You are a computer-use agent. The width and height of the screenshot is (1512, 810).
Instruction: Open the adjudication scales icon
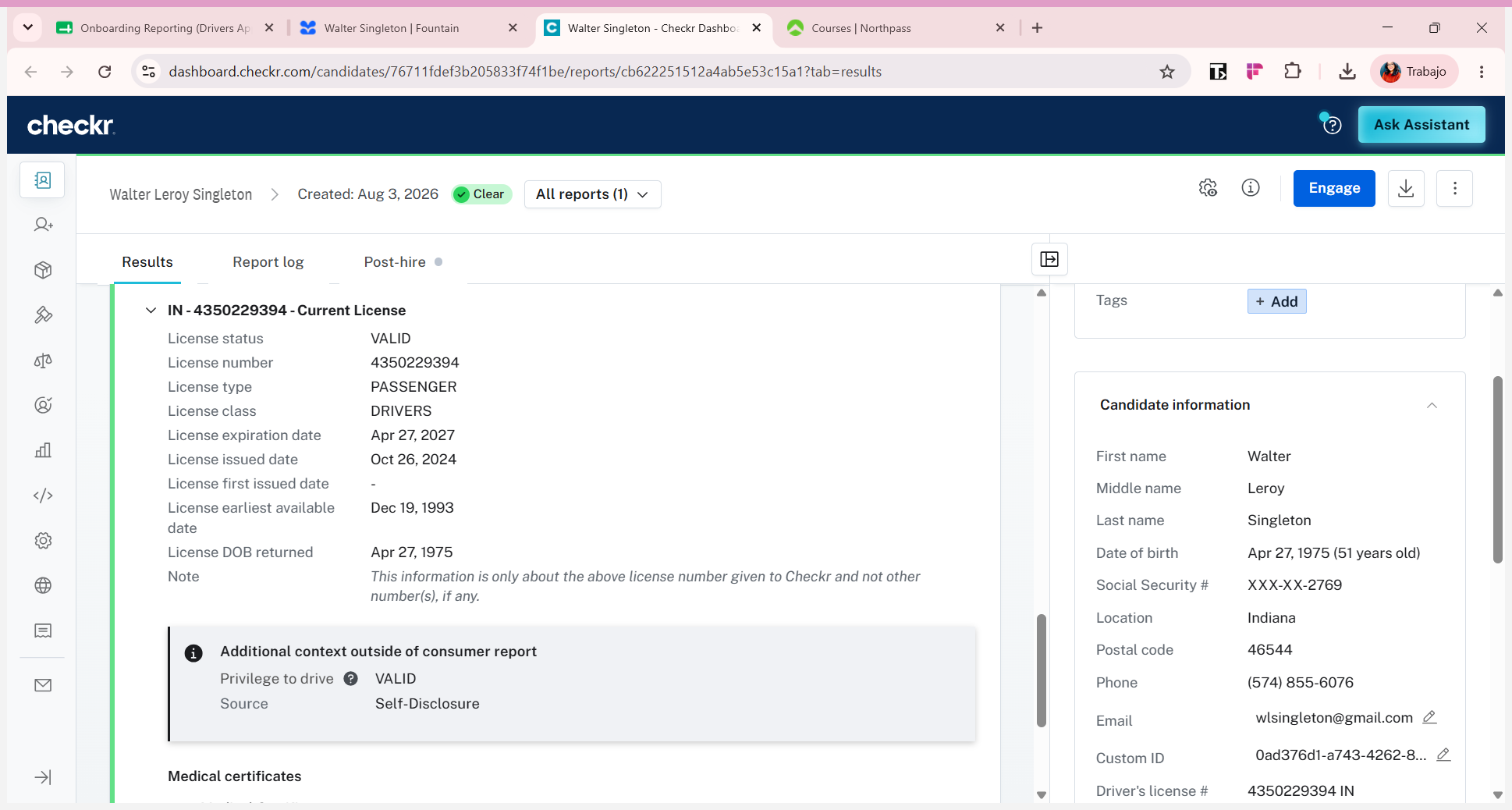coord(43,361)
